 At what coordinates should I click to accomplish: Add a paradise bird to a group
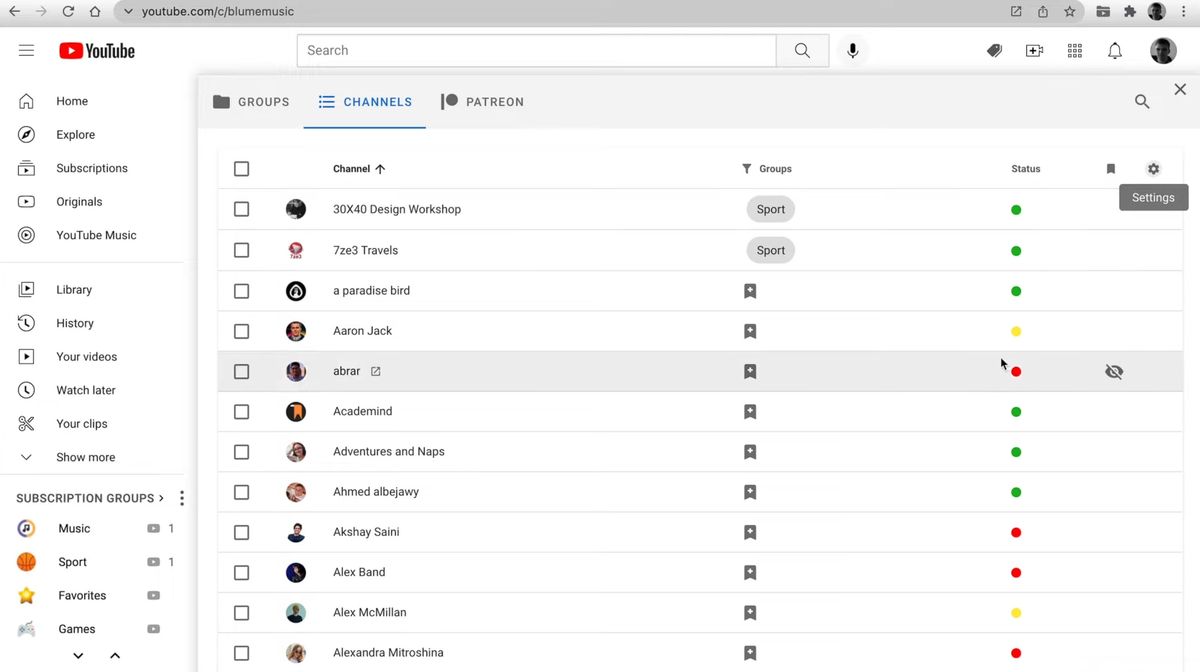coord(750,291)
